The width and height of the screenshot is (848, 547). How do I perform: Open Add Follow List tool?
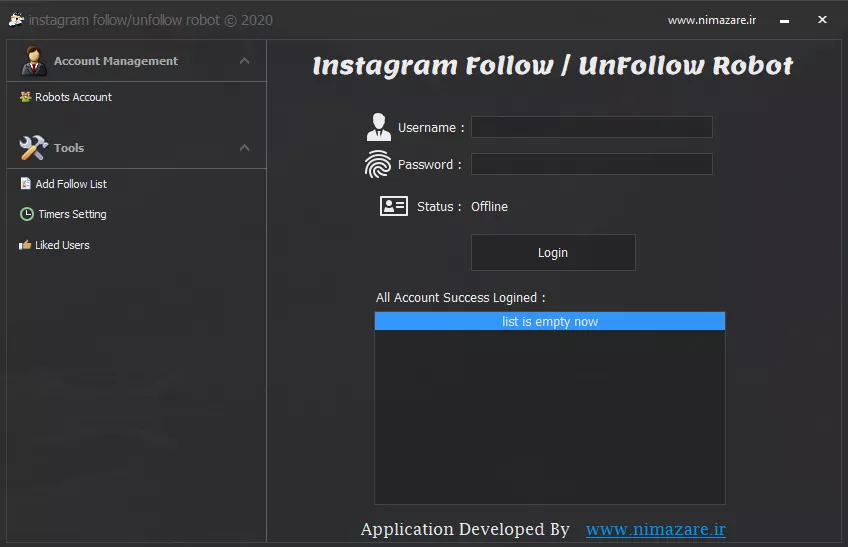tap(63, 184)
